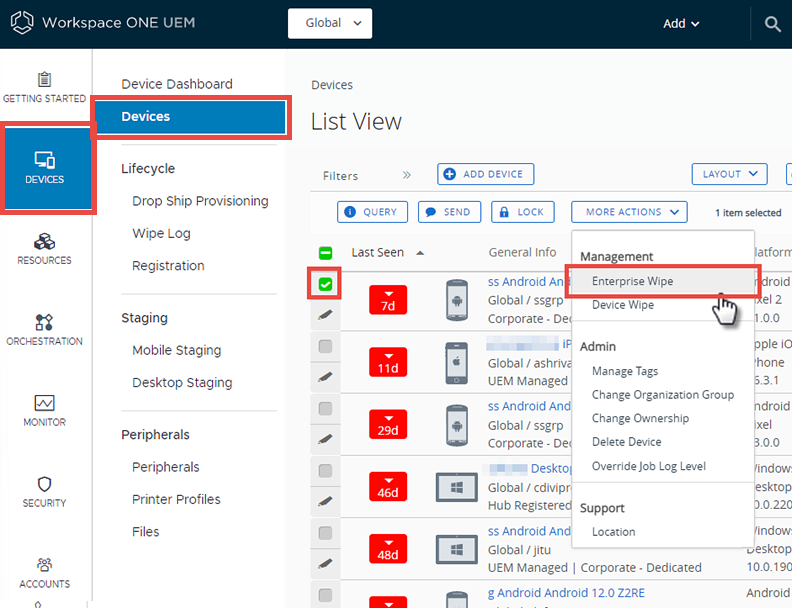792x608 pixels.
Task: Click the Android phone icon in 7d row
Action: click(x=457, y=300)
